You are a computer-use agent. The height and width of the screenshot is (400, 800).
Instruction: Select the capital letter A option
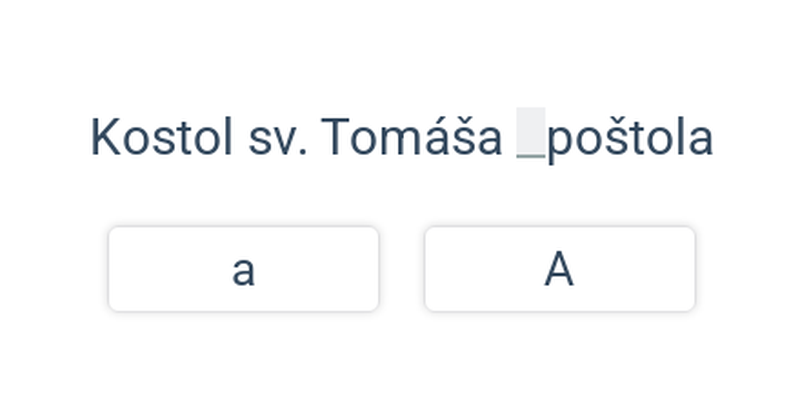coord(560,269)
